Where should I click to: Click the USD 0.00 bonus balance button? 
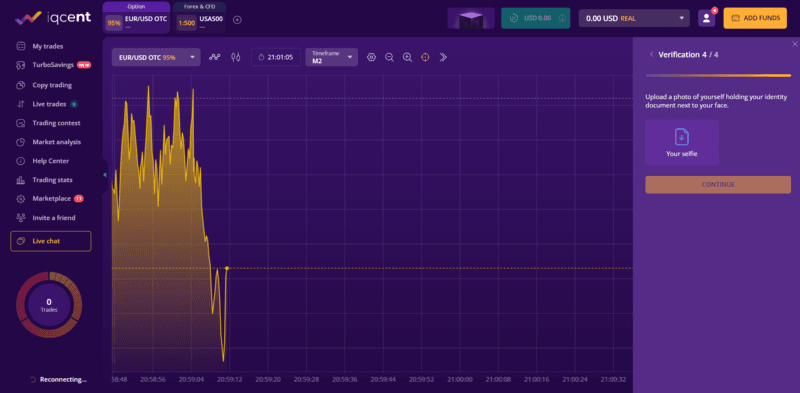[536, 18]
